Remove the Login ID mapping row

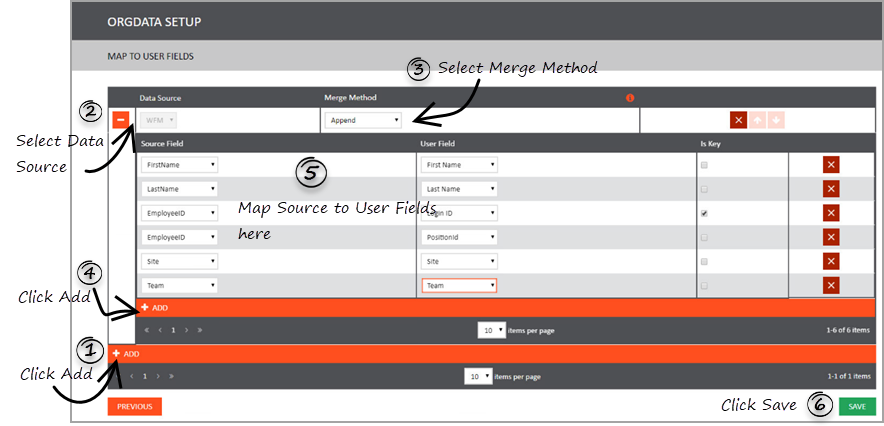point(830,213)
